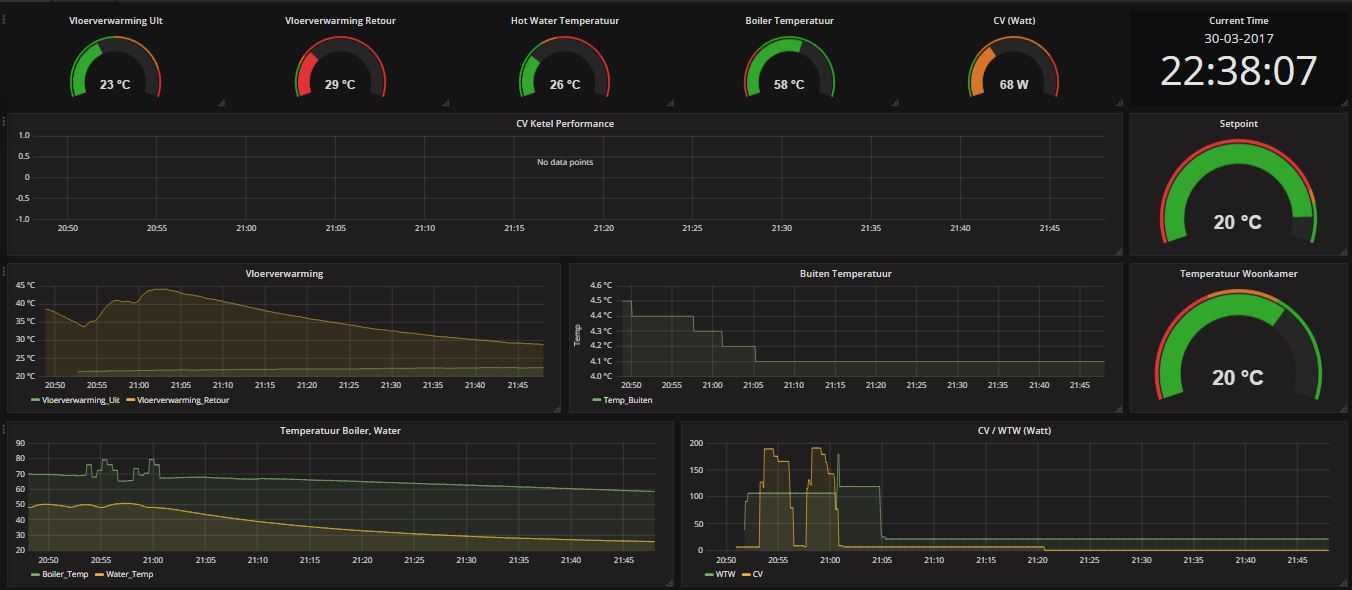Image resolution: width=1352 pixels, height=590 pixels.
Task: Open the Hot Water Temperatuur panel title menu
Action: tap(565, 20)
